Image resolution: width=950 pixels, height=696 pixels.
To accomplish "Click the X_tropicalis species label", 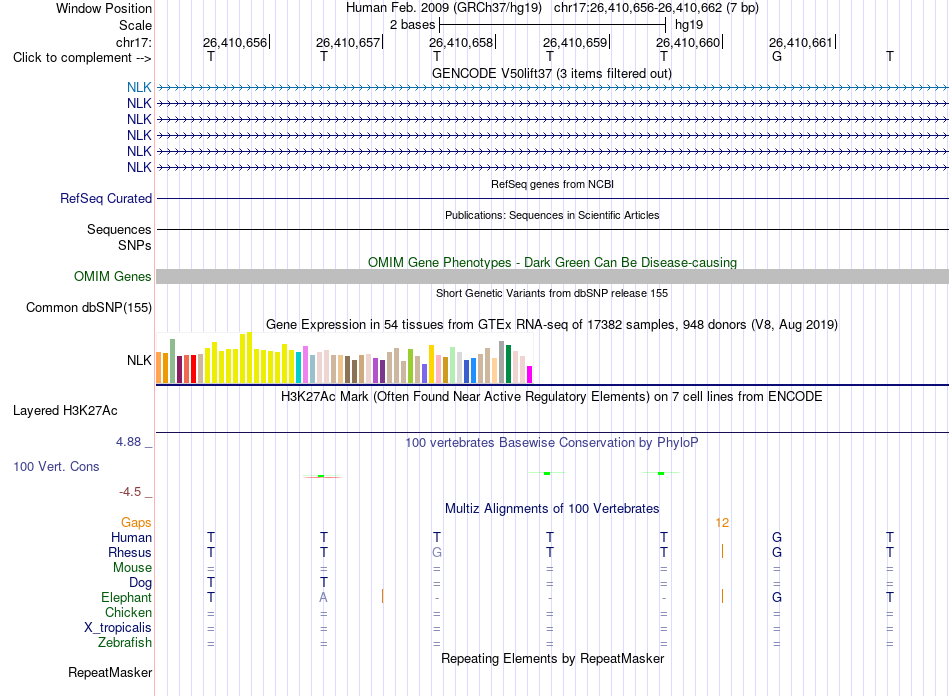I will (x=118, y=628).
